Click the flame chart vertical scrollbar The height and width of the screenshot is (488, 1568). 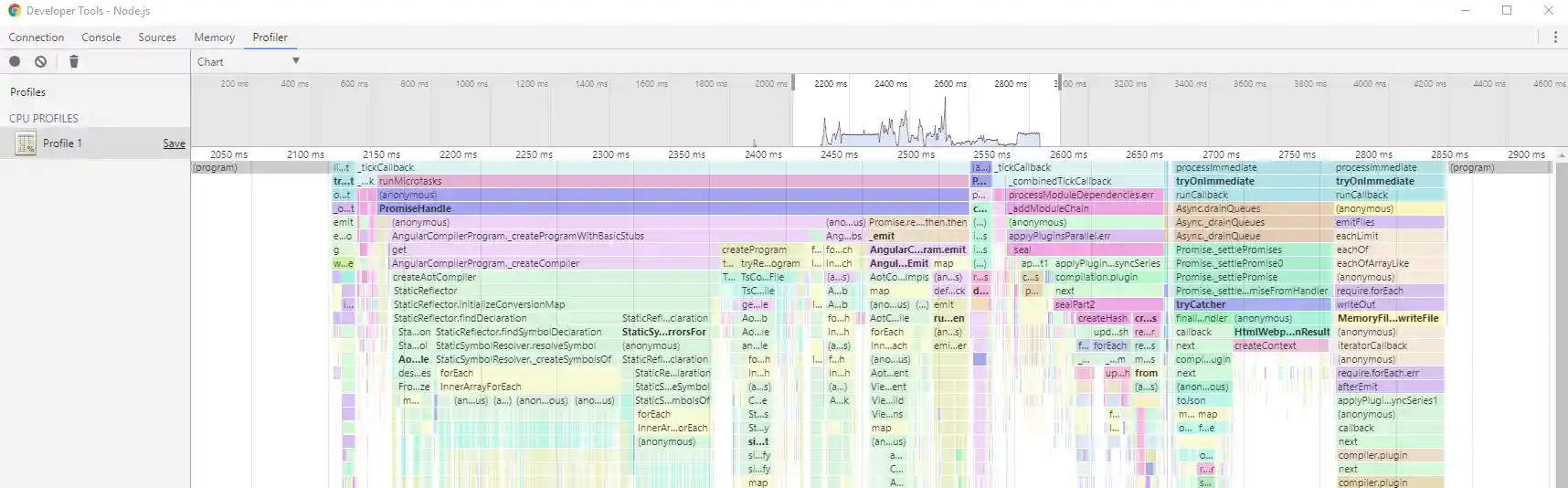pos(1562,320)
